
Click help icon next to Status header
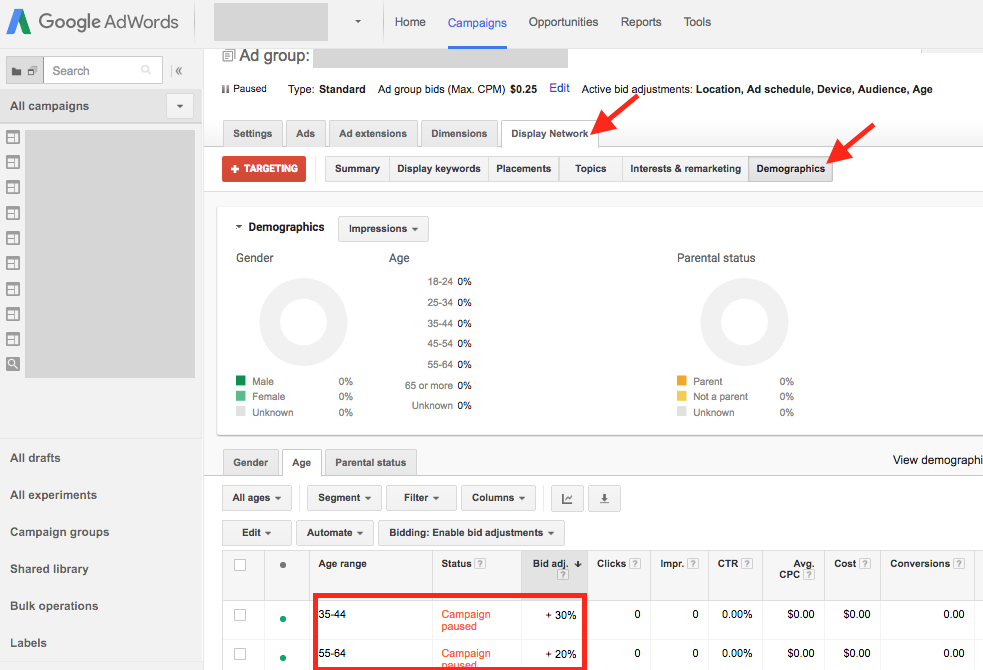(481, 564)
